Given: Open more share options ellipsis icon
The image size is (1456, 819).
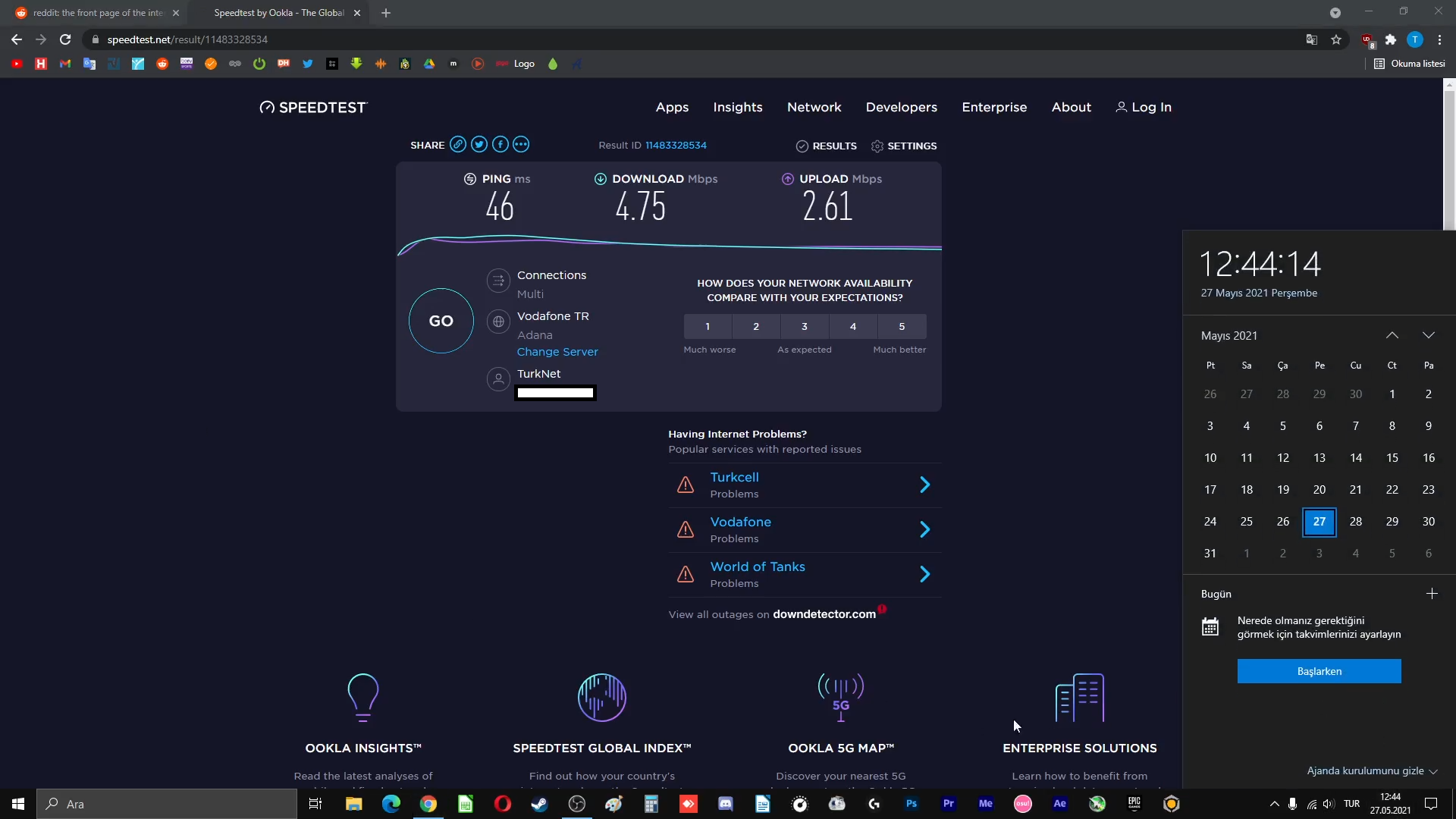Looking at the screenshot, I should (521, 145).
